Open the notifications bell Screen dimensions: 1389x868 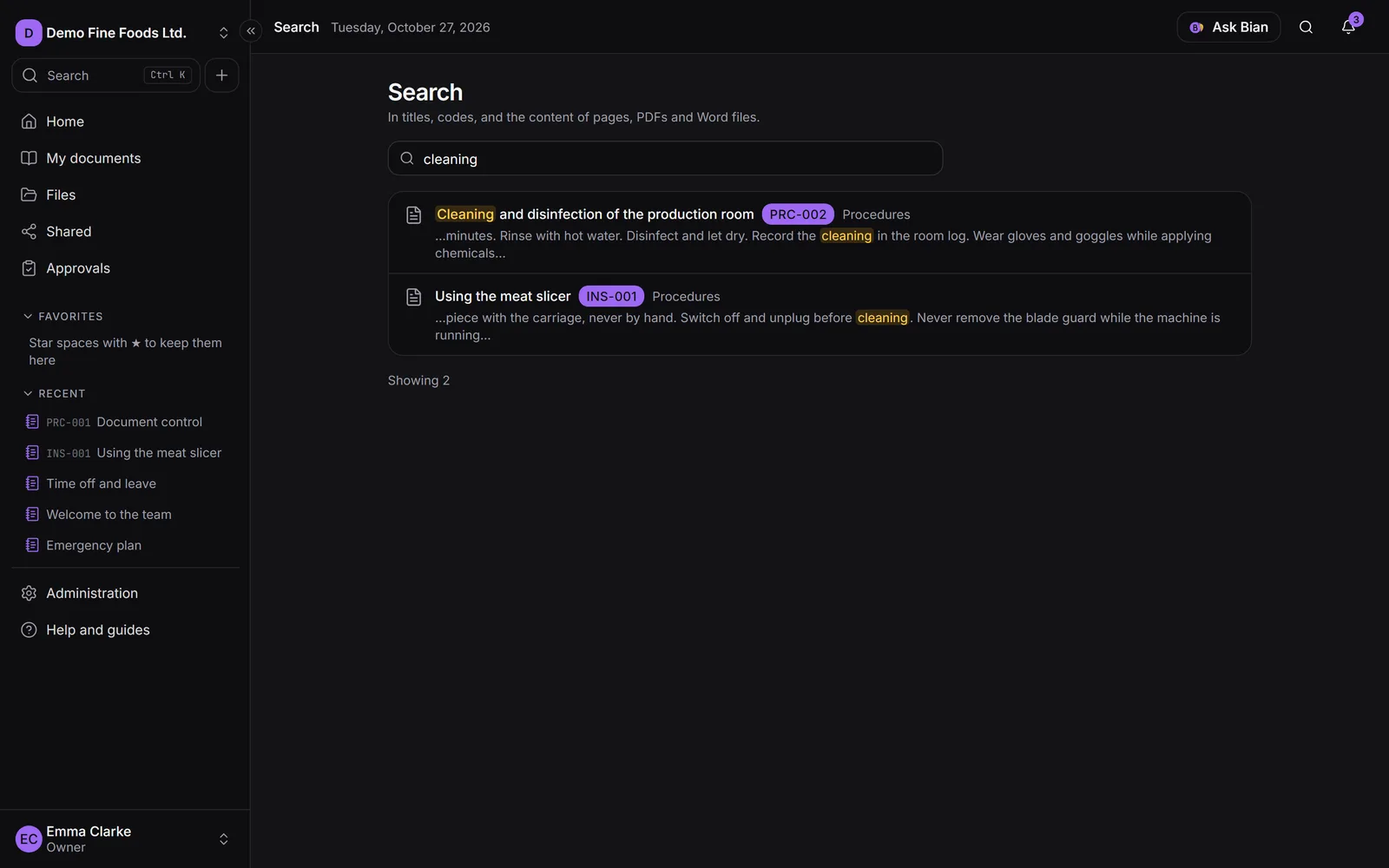pos(1348,27)
